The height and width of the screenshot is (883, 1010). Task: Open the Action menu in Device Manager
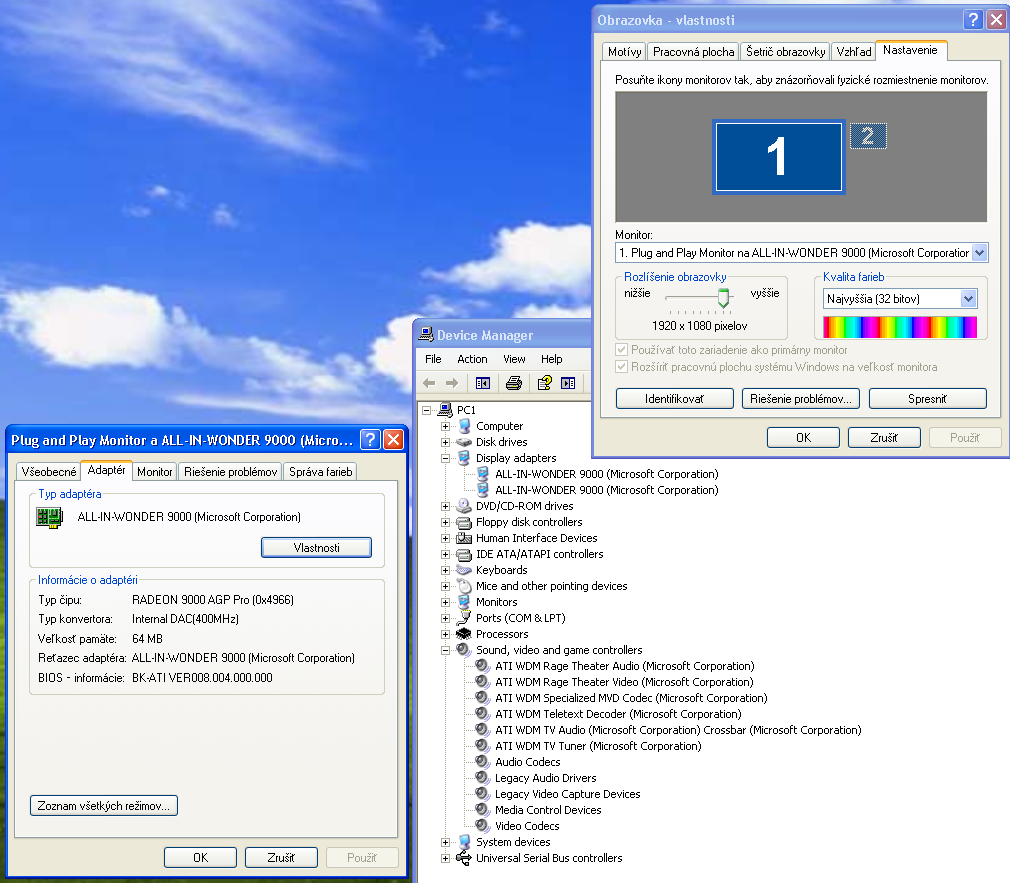point(472,359)
